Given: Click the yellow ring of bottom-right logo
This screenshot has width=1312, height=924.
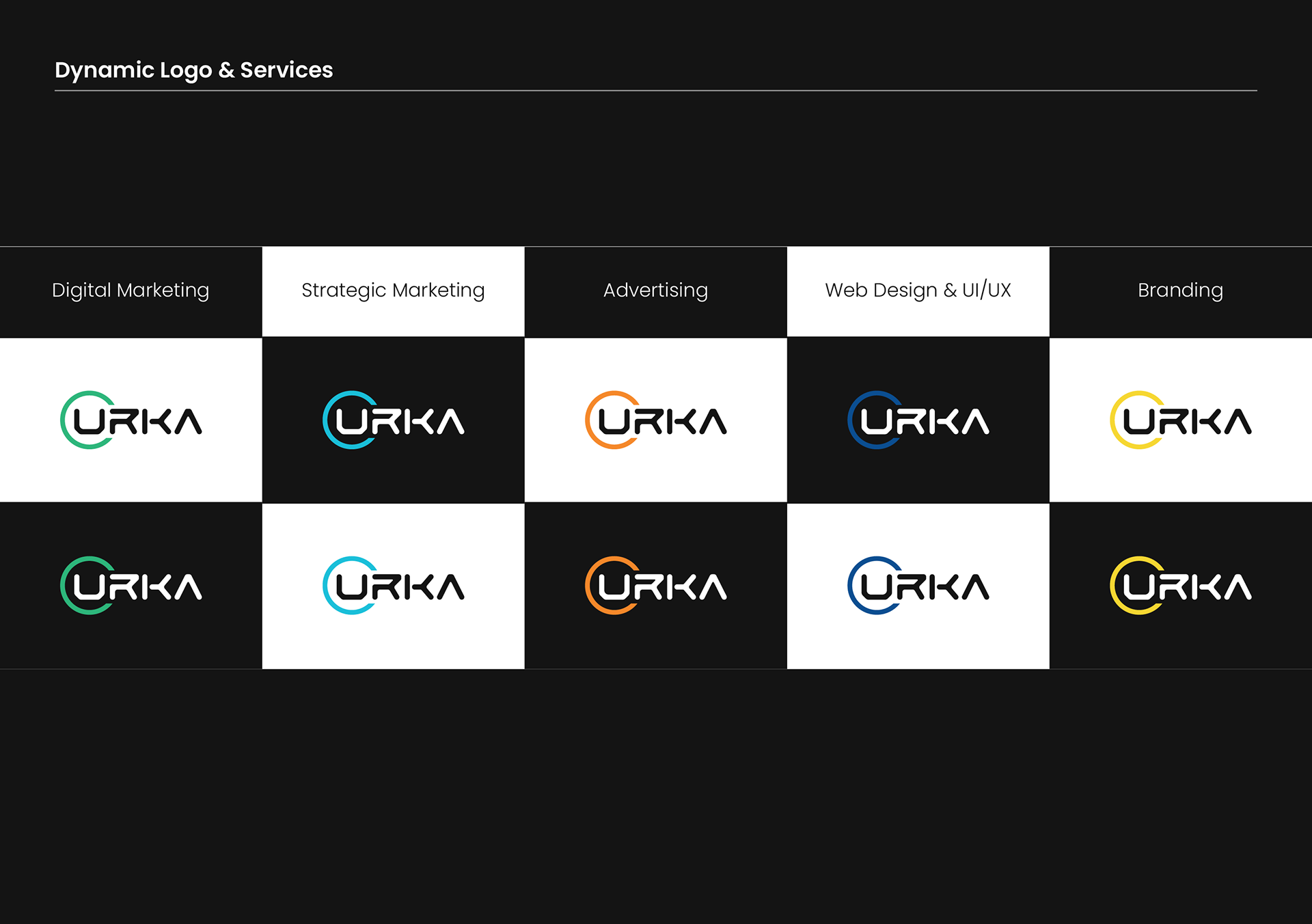Looking at the screenshot, I should click(x=1113, y=586).
